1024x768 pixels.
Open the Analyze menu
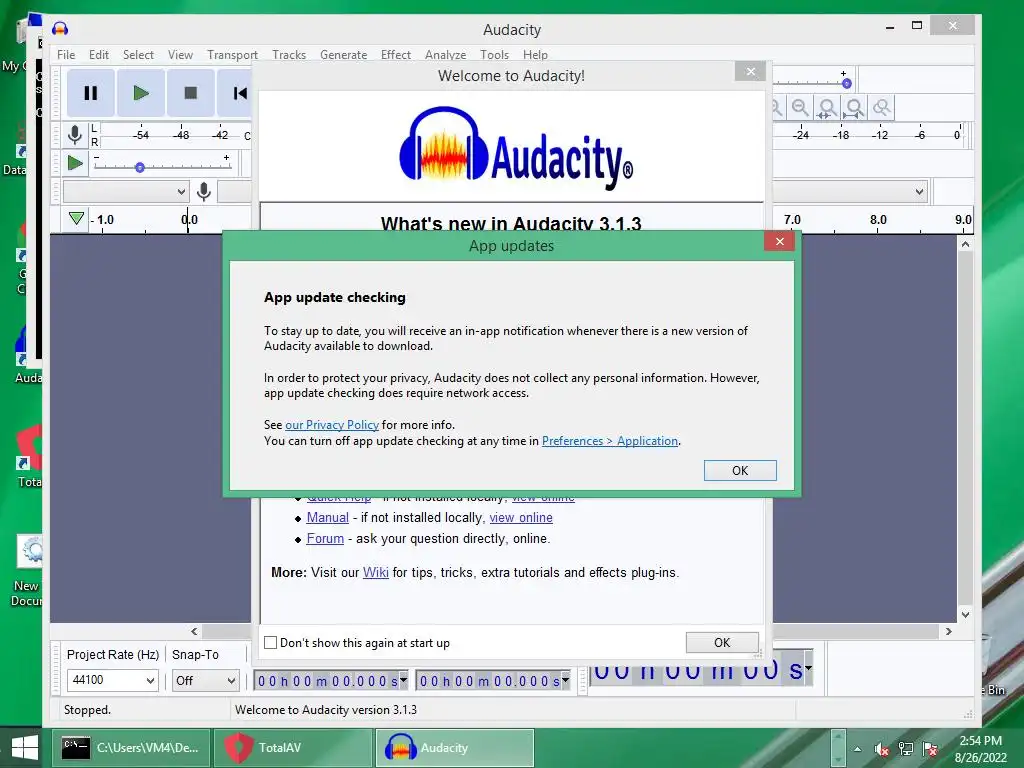pyautogui.click(x=445, y=55)
